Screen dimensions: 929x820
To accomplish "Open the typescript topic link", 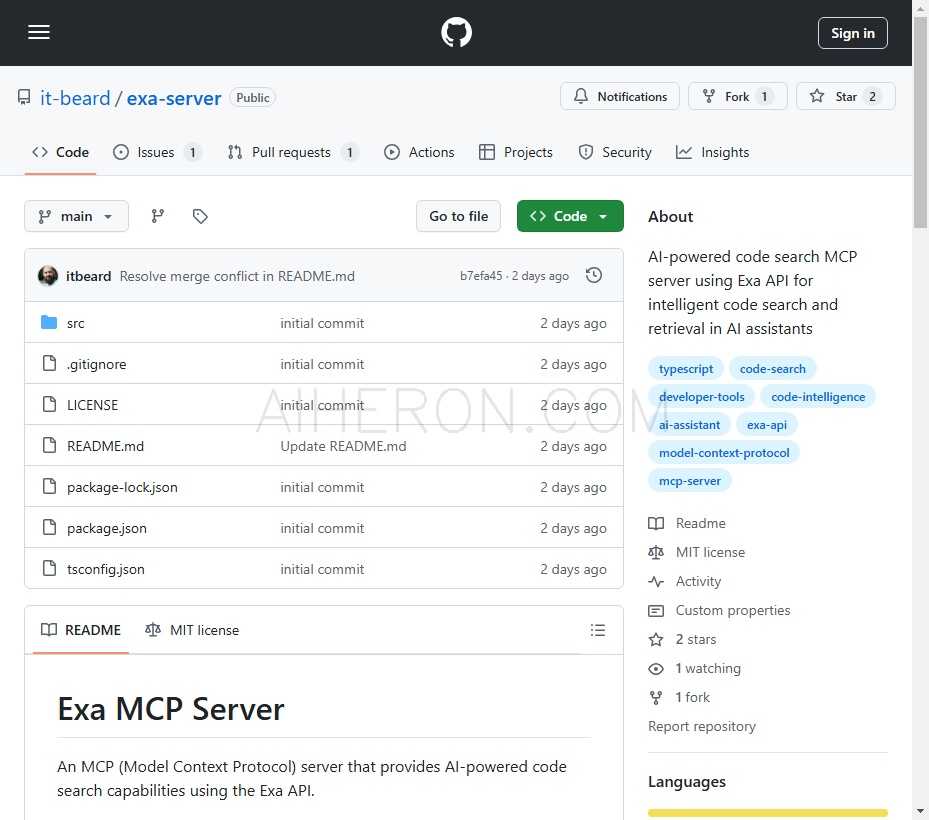I will (x=686, y=368).
